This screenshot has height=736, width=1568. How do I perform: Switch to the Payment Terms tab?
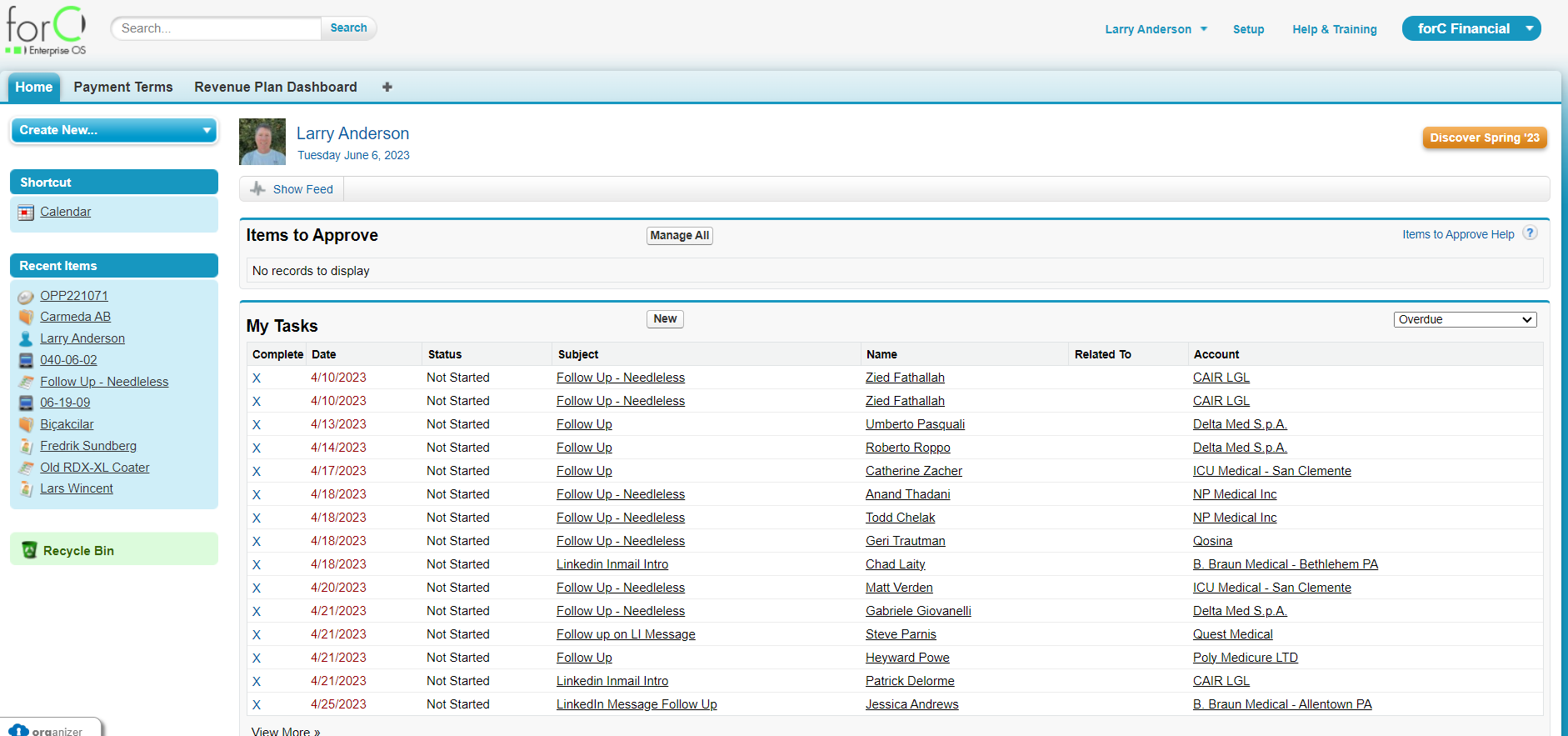[123, 87]
